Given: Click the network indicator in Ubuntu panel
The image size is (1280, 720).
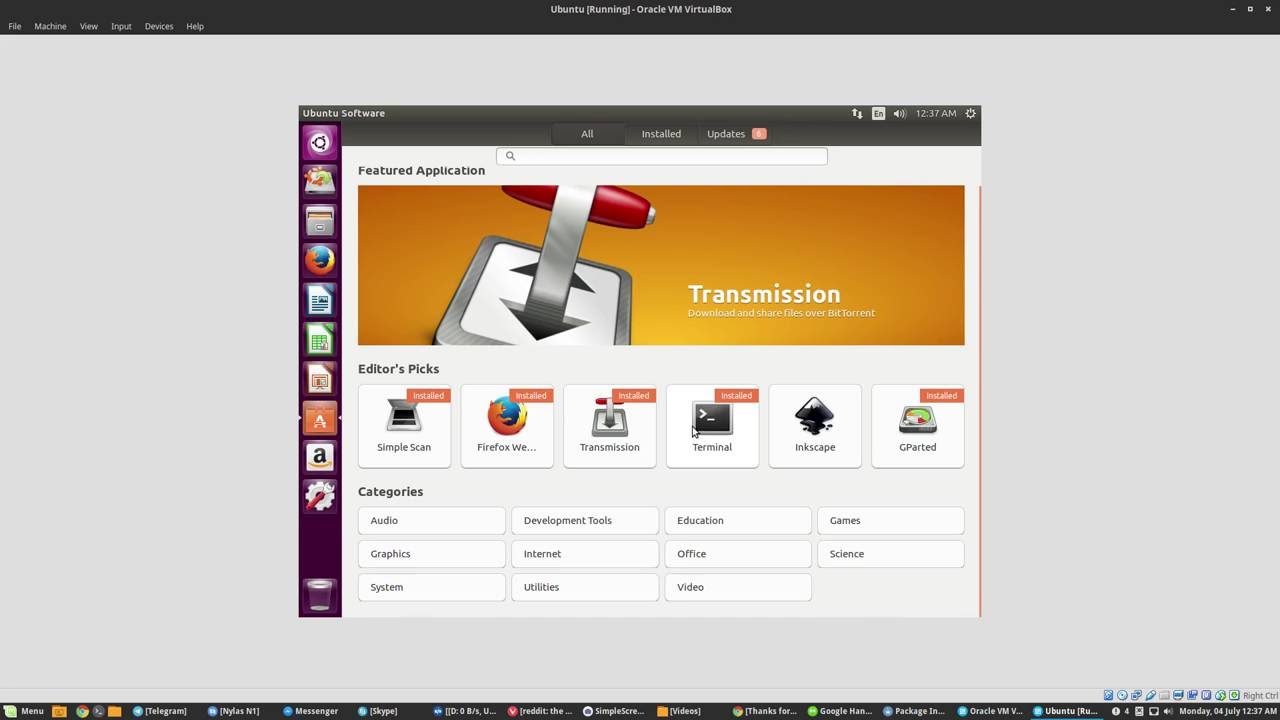Looking at the screenshot, I should (x=857, y=113).
